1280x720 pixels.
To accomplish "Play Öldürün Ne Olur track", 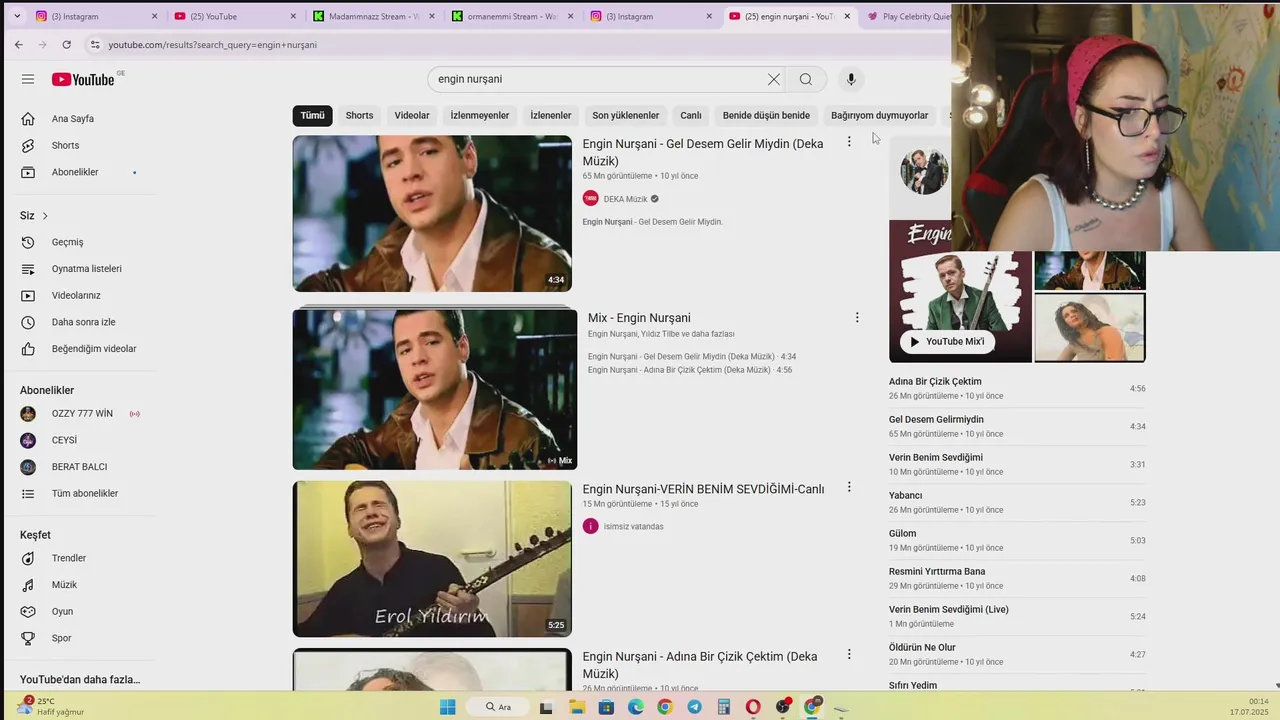I will (x=1017, y=654).
